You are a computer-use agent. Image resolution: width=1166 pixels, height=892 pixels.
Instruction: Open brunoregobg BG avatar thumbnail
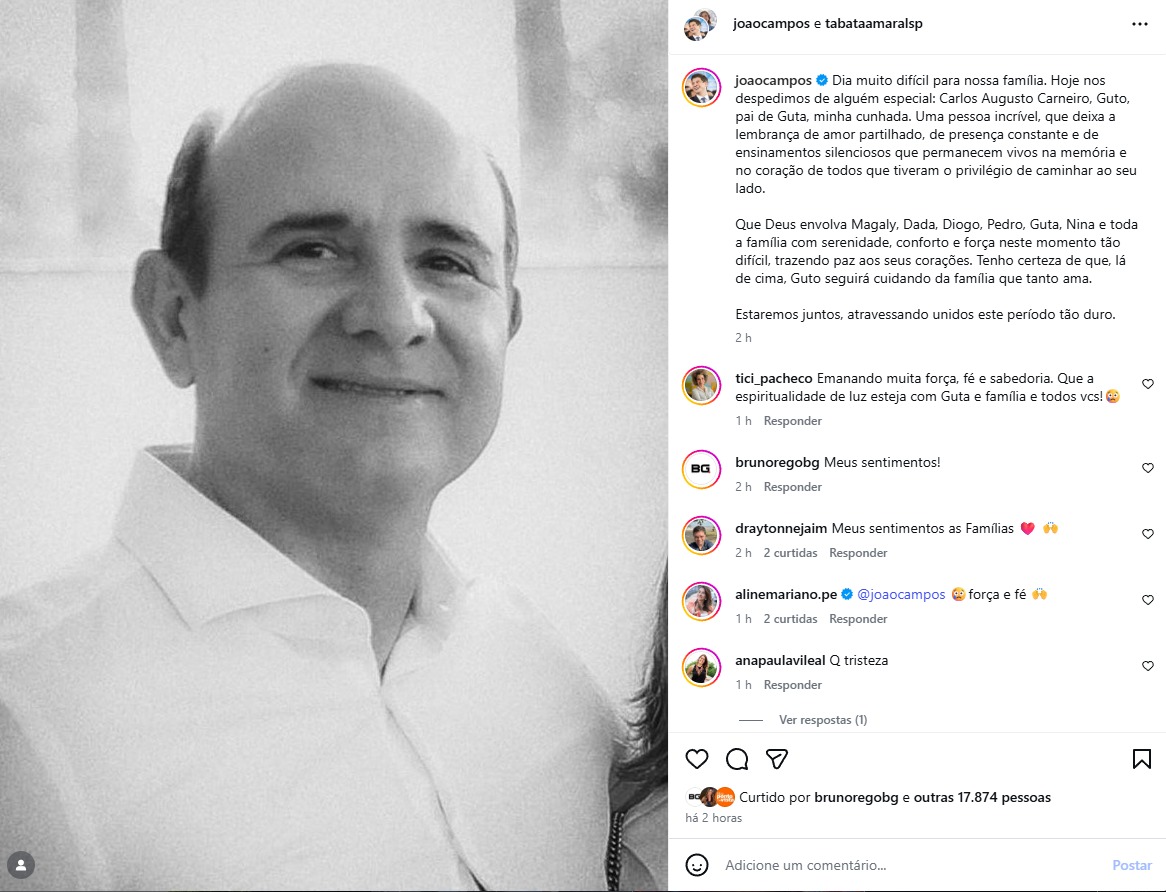pyautogui.click(x=701, y=469)
